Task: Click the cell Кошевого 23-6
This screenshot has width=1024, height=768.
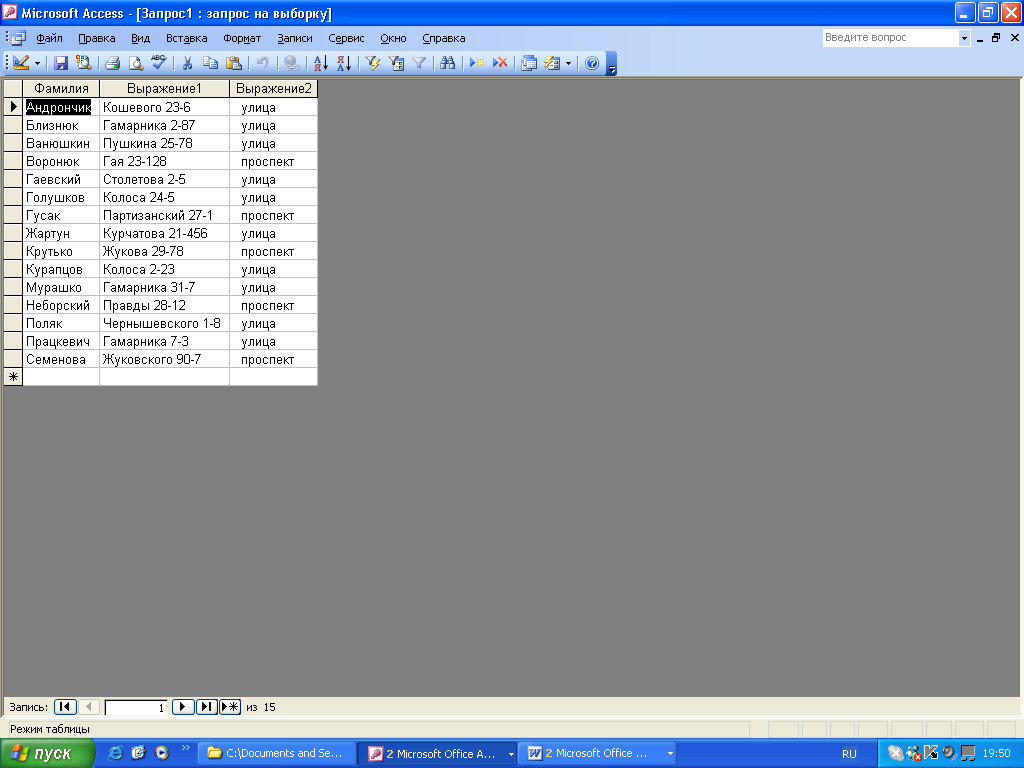Action: (x=165, y=107)
